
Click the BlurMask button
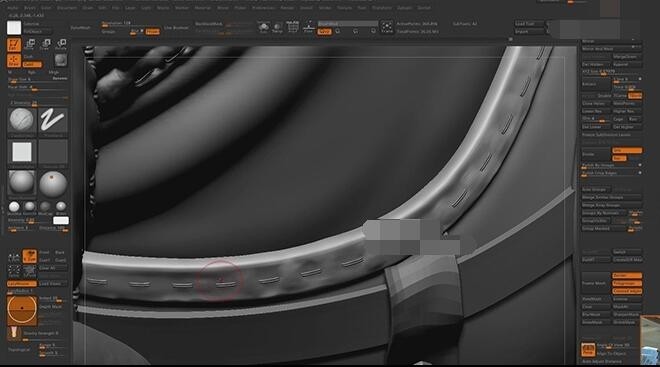[595, 314]
